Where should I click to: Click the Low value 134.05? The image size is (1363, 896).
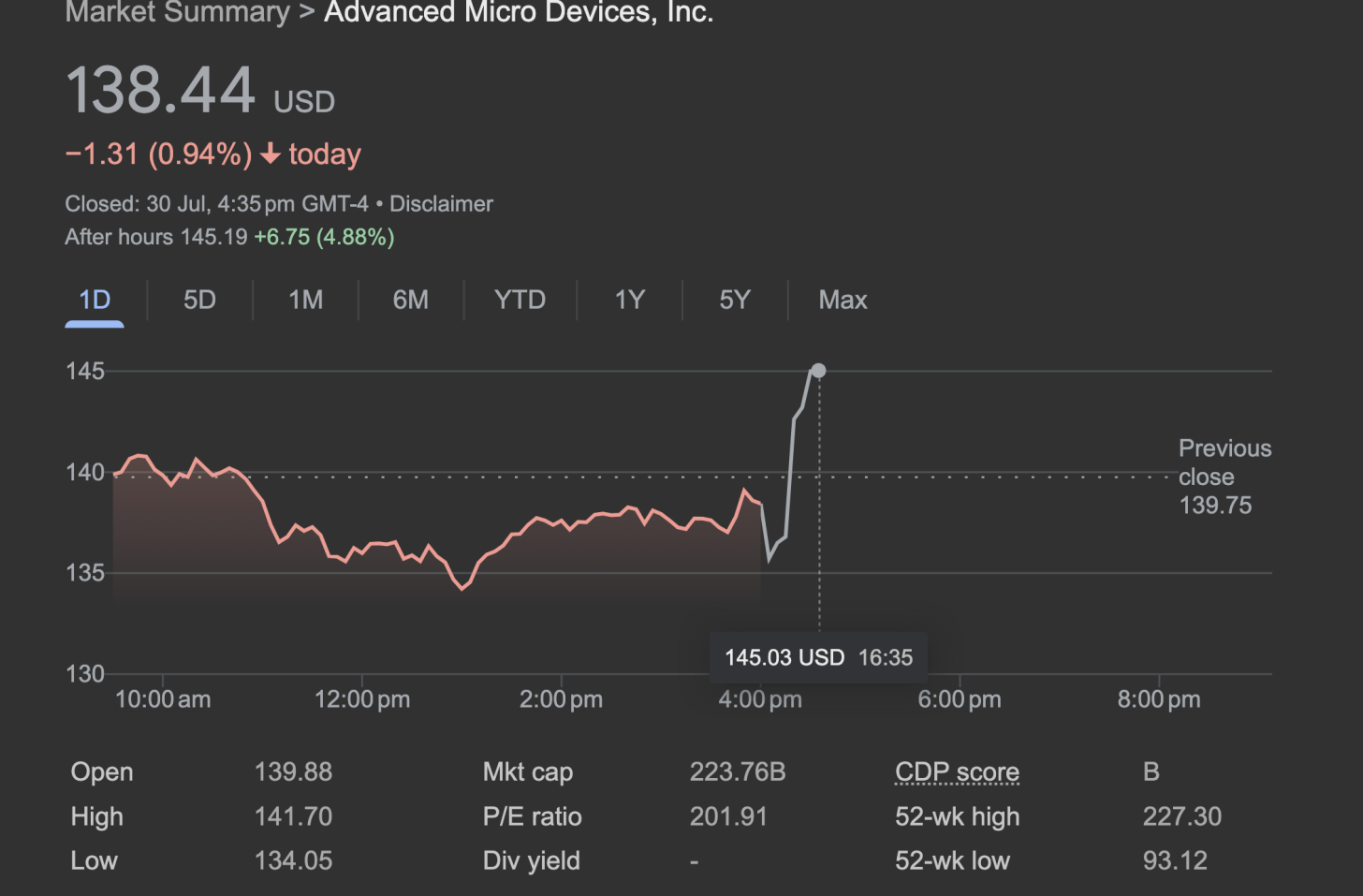293,860
